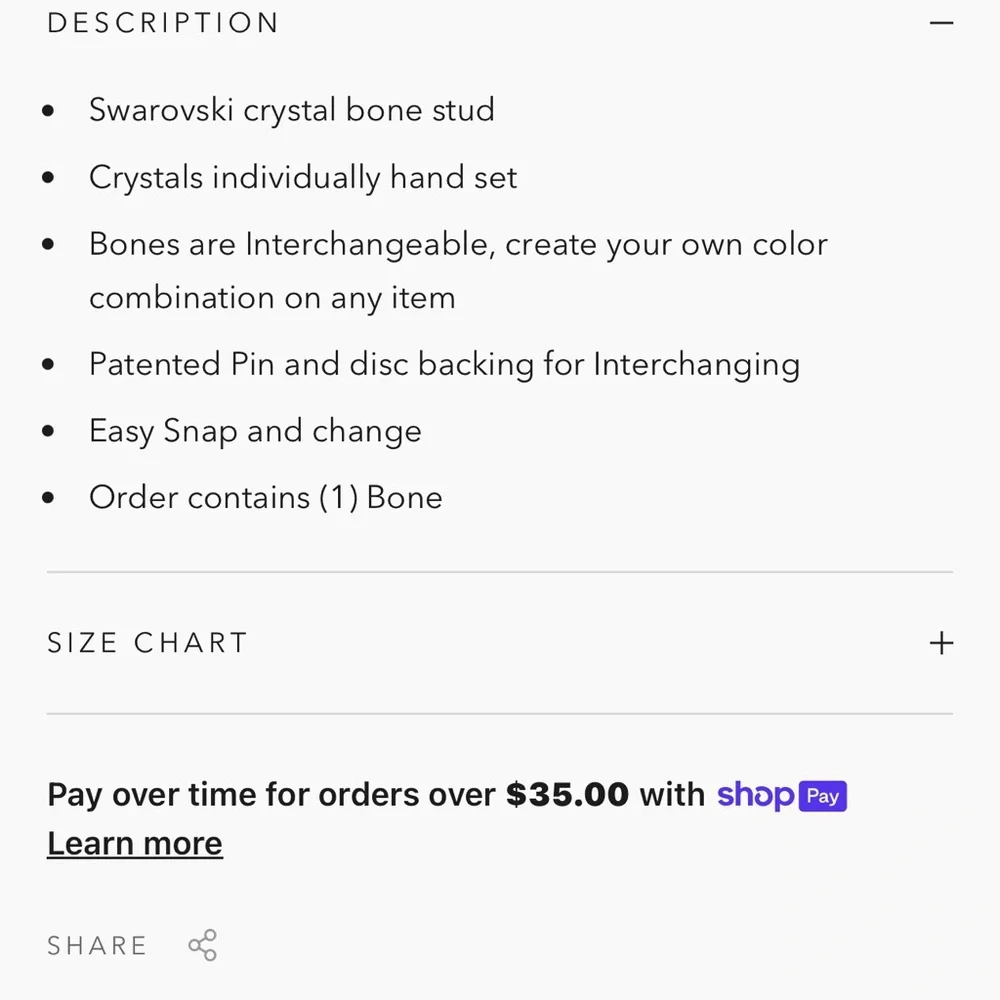The image size is (1000, 1000).
Task: Open the Learn more link
Action: (x=134, y=844)
